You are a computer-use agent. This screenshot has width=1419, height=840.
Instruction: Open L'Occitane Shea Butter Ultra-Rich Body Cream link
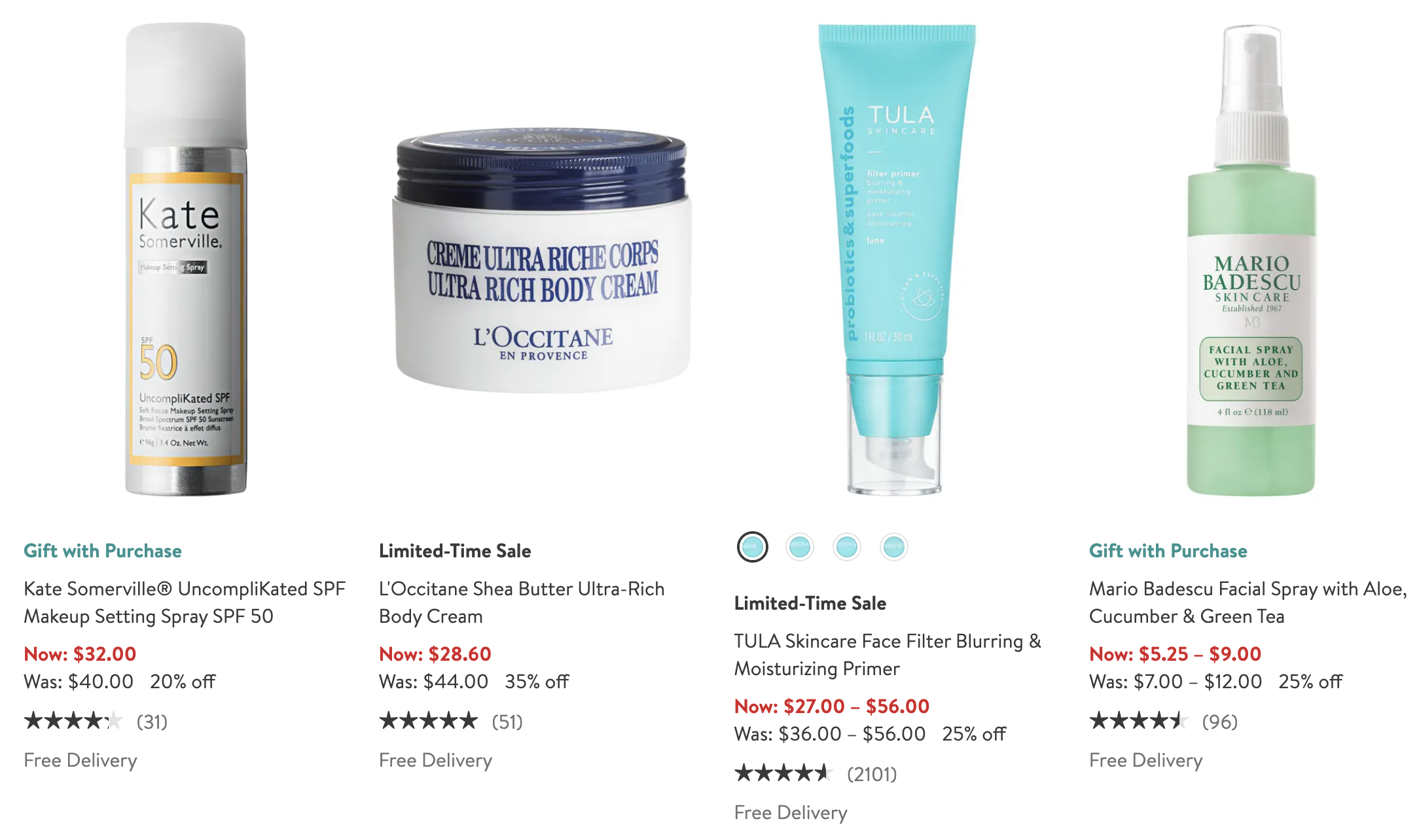click(522, 603)
